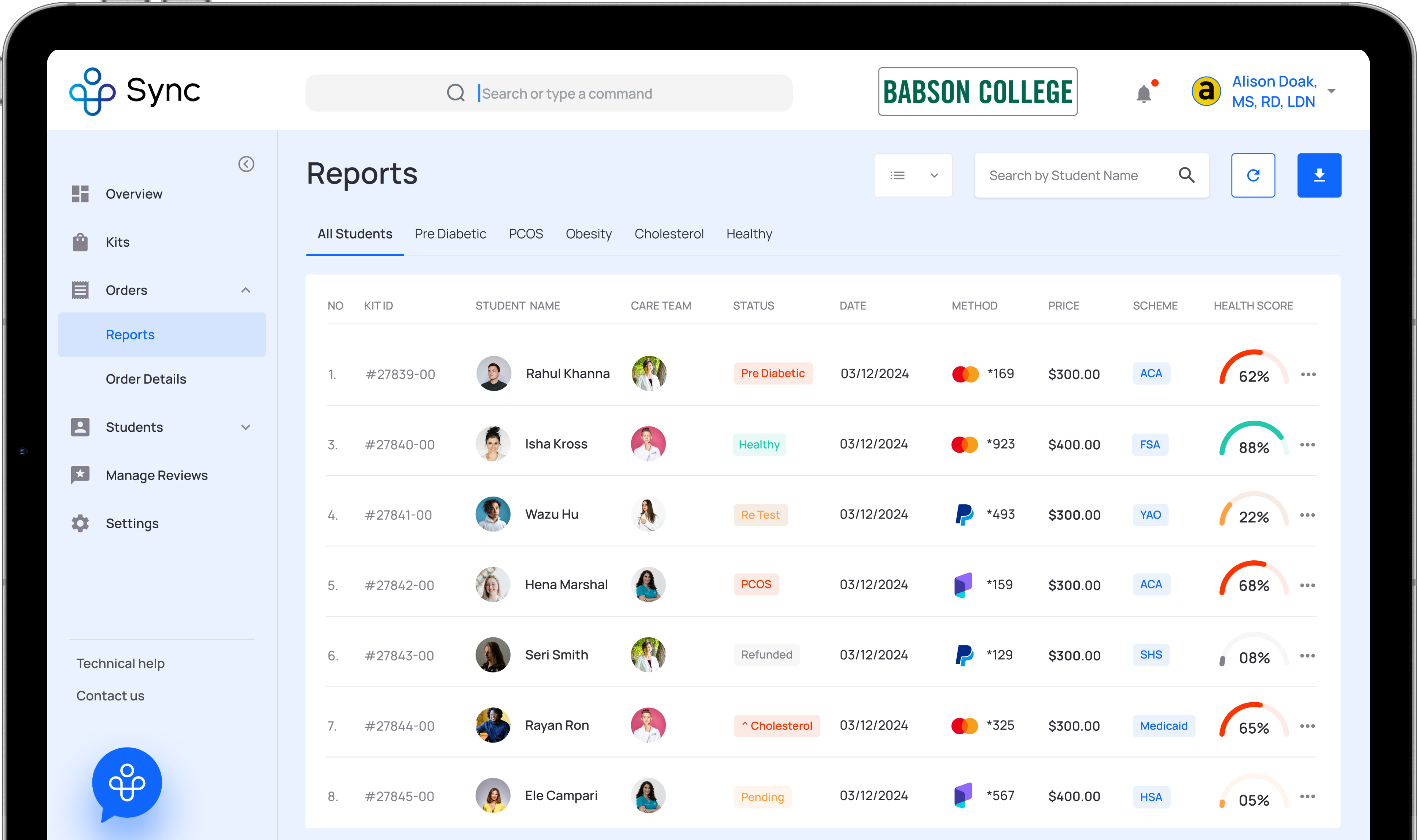Open Overview in the sidebar
Viewport: 1417px width, 840px height.
click(134, 194)
